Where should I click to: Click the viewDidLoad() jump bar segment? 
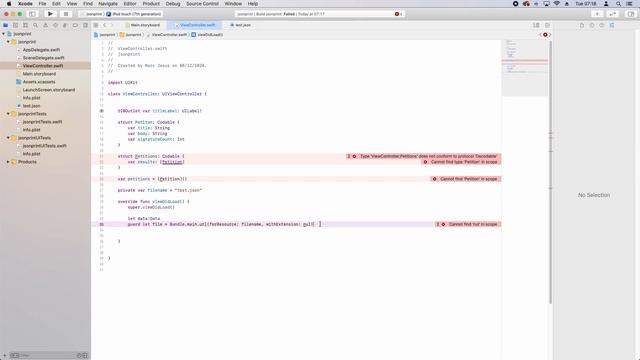207,35
